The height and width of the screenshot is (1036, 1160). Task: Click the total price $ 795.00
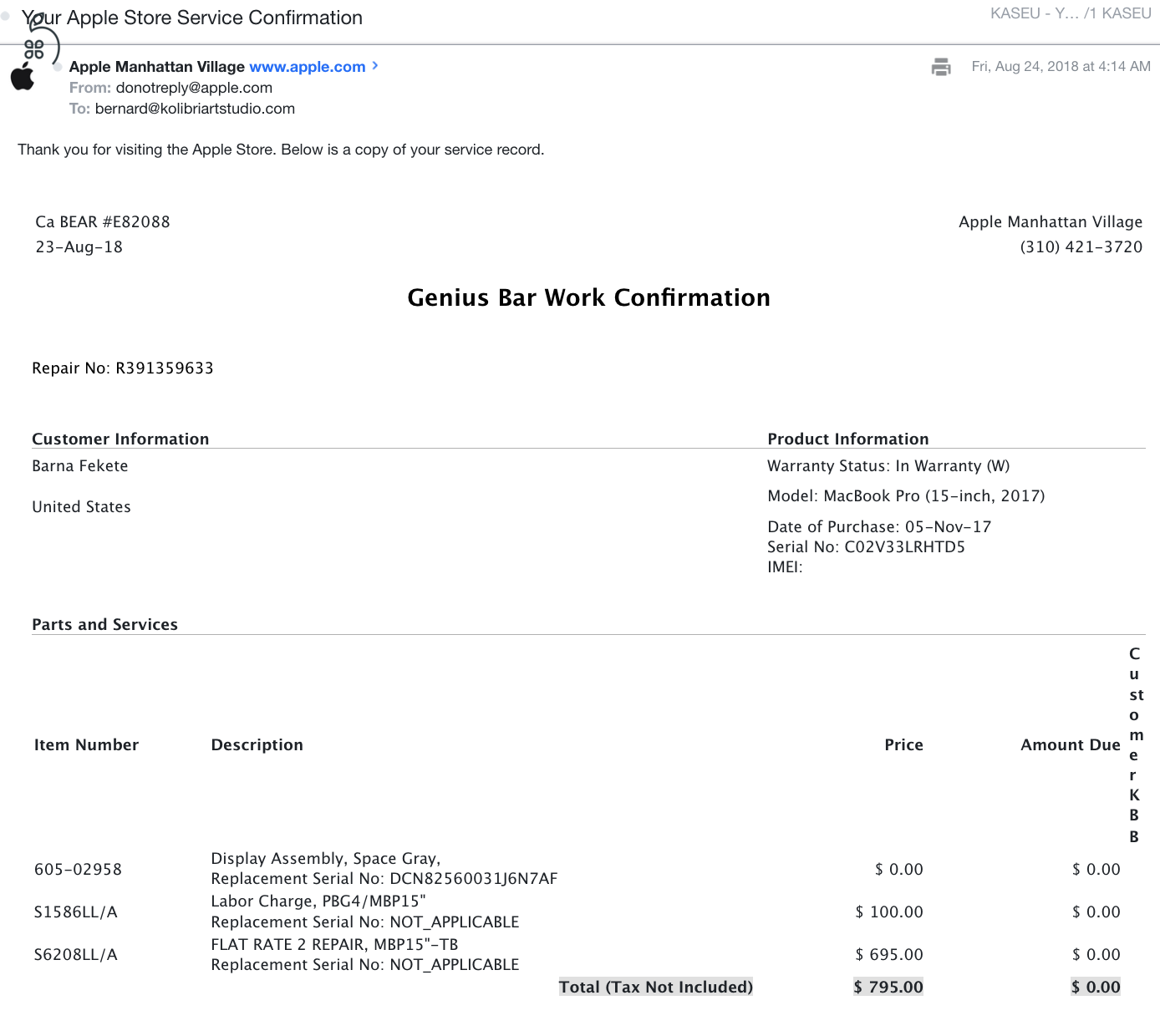coord(888,988)
